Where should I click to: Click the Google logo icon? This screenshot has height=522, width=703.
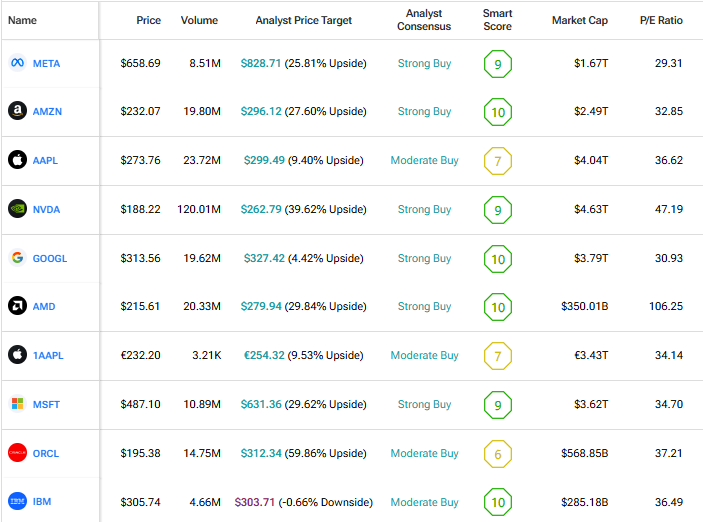(x=17, y=258)
